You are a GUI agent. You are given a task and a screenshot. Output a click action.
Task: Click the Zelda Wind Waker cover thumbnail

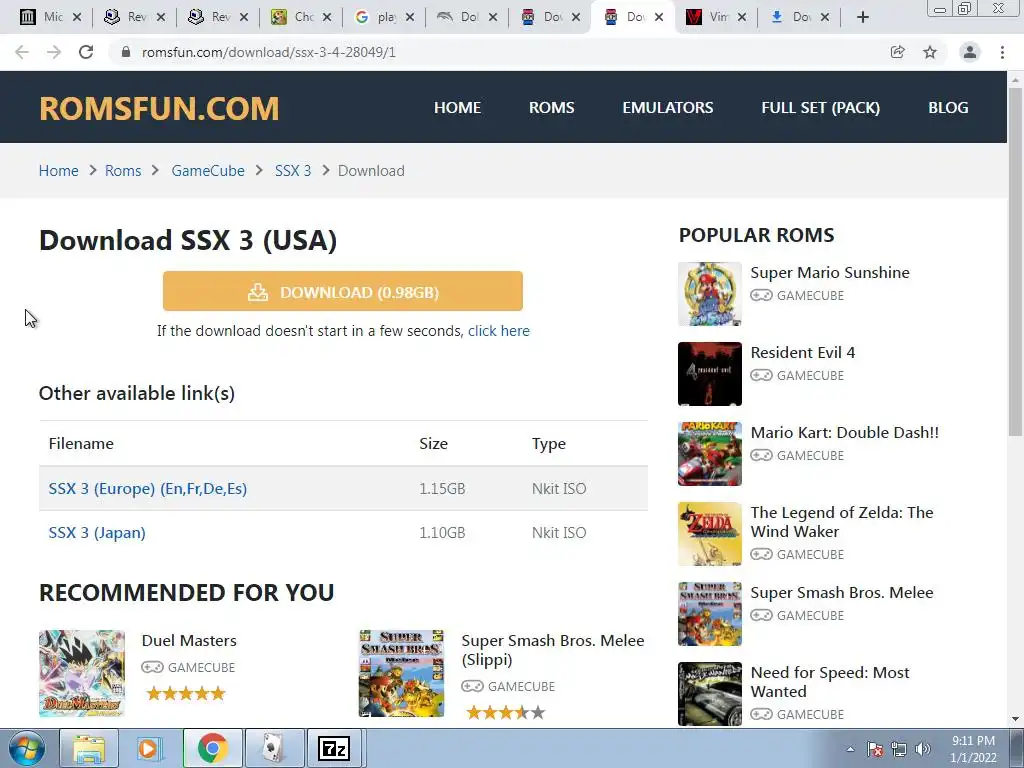pyautogui.click(x=710, y=534)
